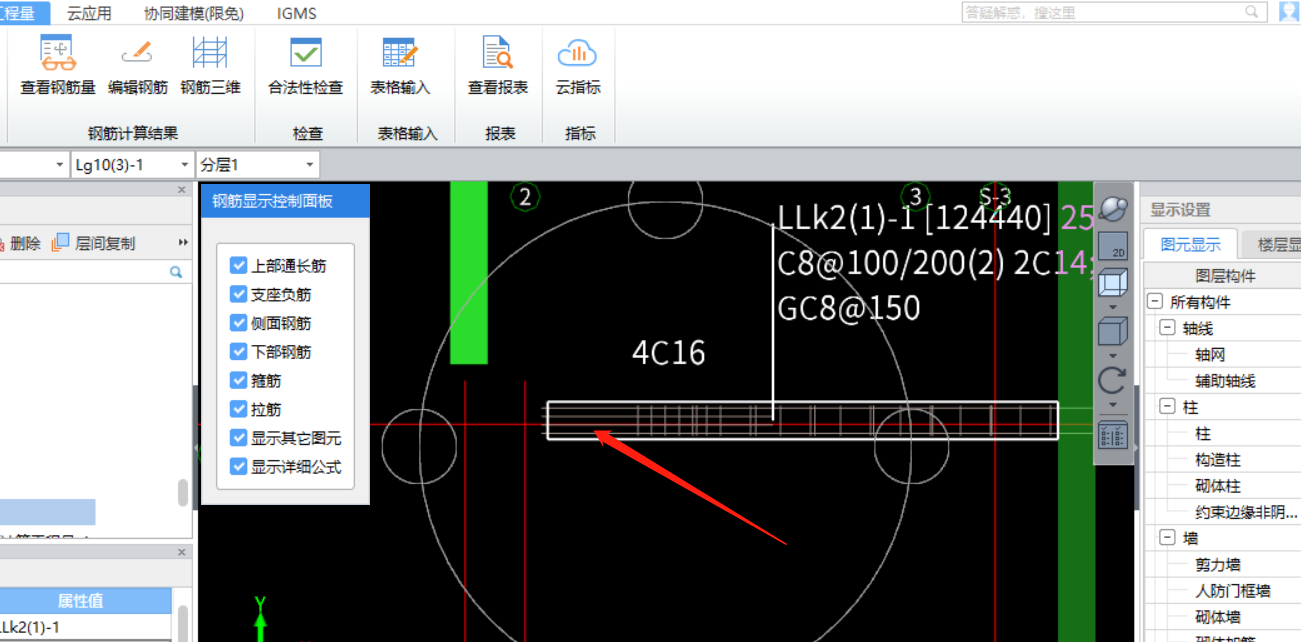The height and width of the screenshot is (642, 1301).
Task: Toggle 上部通长筋 checkbox
Action: point(238,265)
